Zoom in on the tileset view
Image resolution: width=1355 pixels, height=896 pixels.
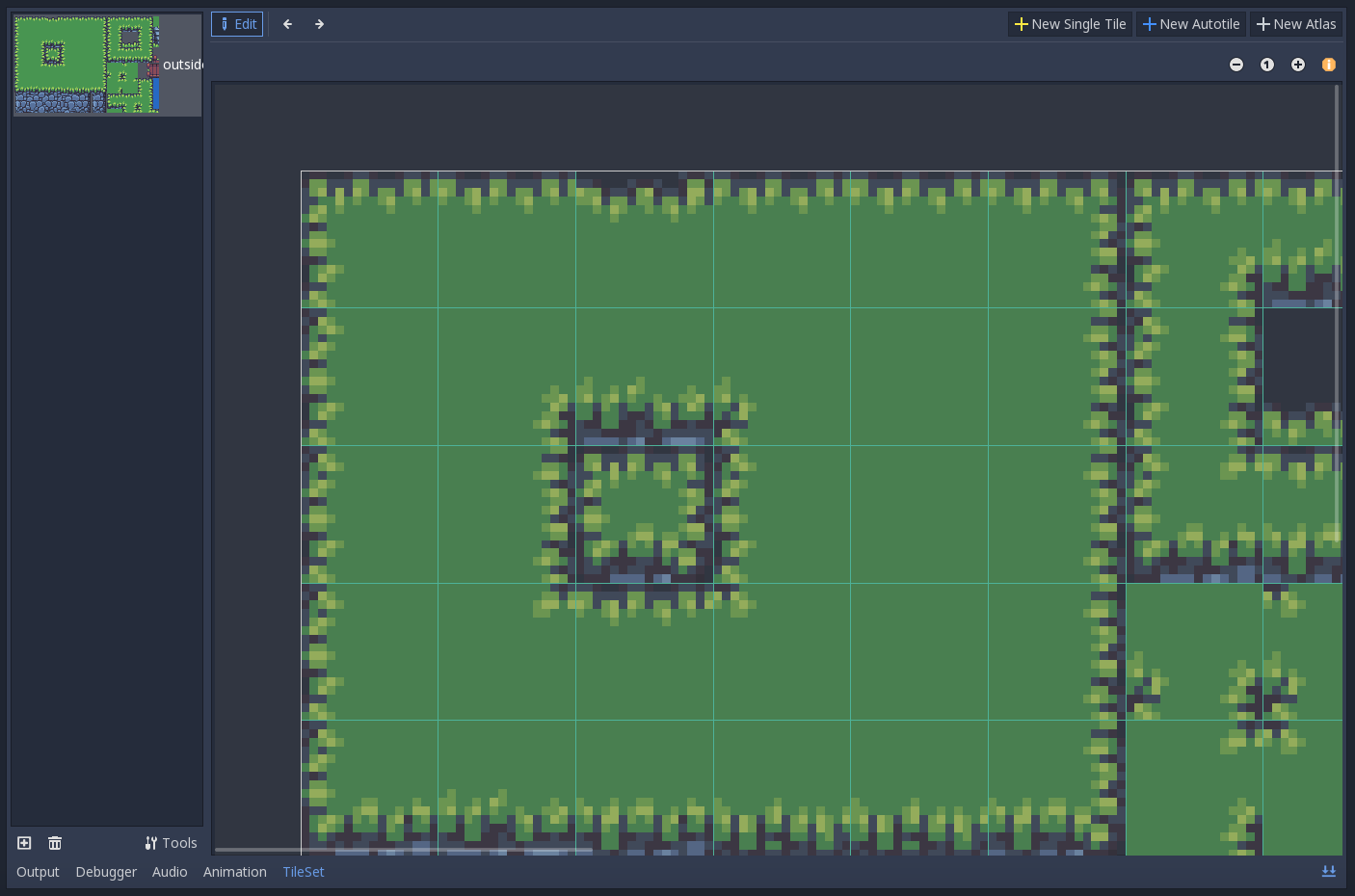coord(1297,65)
